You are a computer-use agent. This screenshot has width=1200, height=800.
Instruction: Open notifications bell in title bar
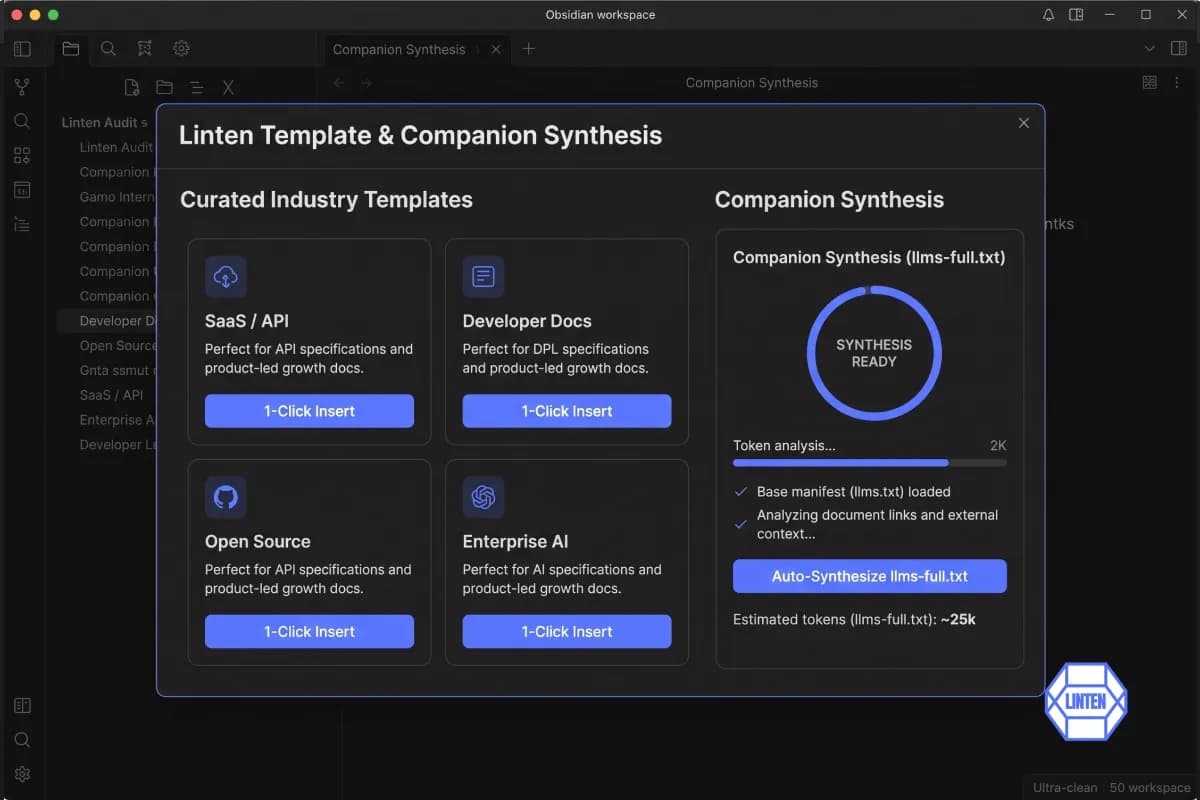pos(1048,15)
